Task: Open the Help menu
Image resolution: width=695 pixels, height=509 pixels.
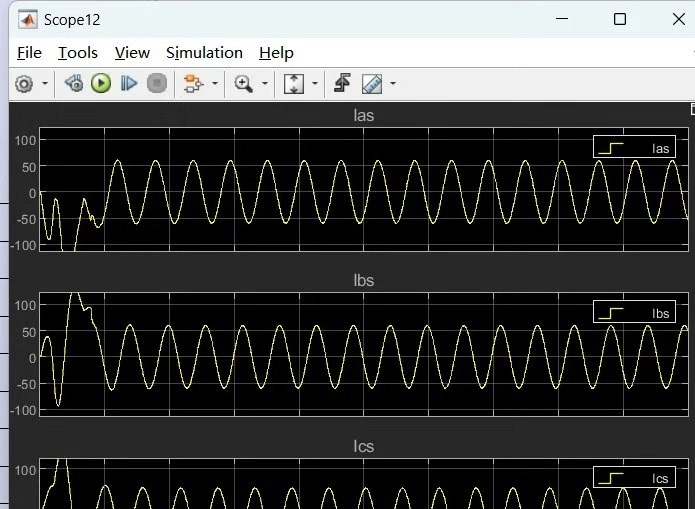Action: click(x=276, y=53)
